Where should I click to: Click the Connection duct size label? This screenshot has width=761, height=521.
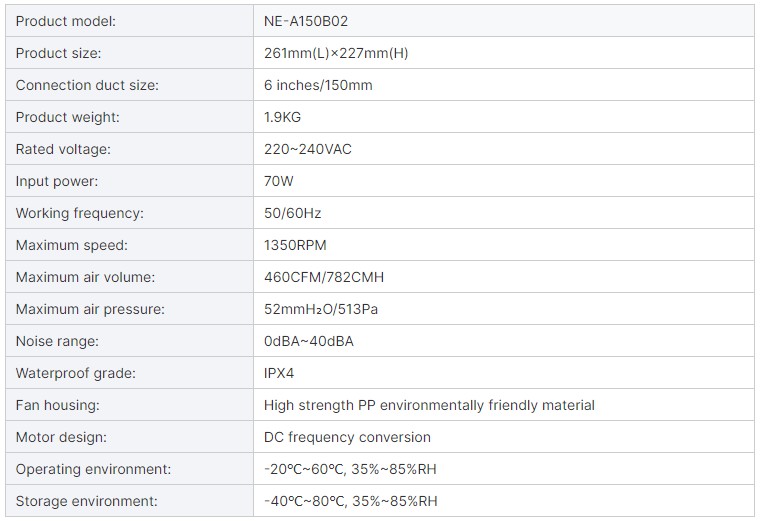click(87, 85)
